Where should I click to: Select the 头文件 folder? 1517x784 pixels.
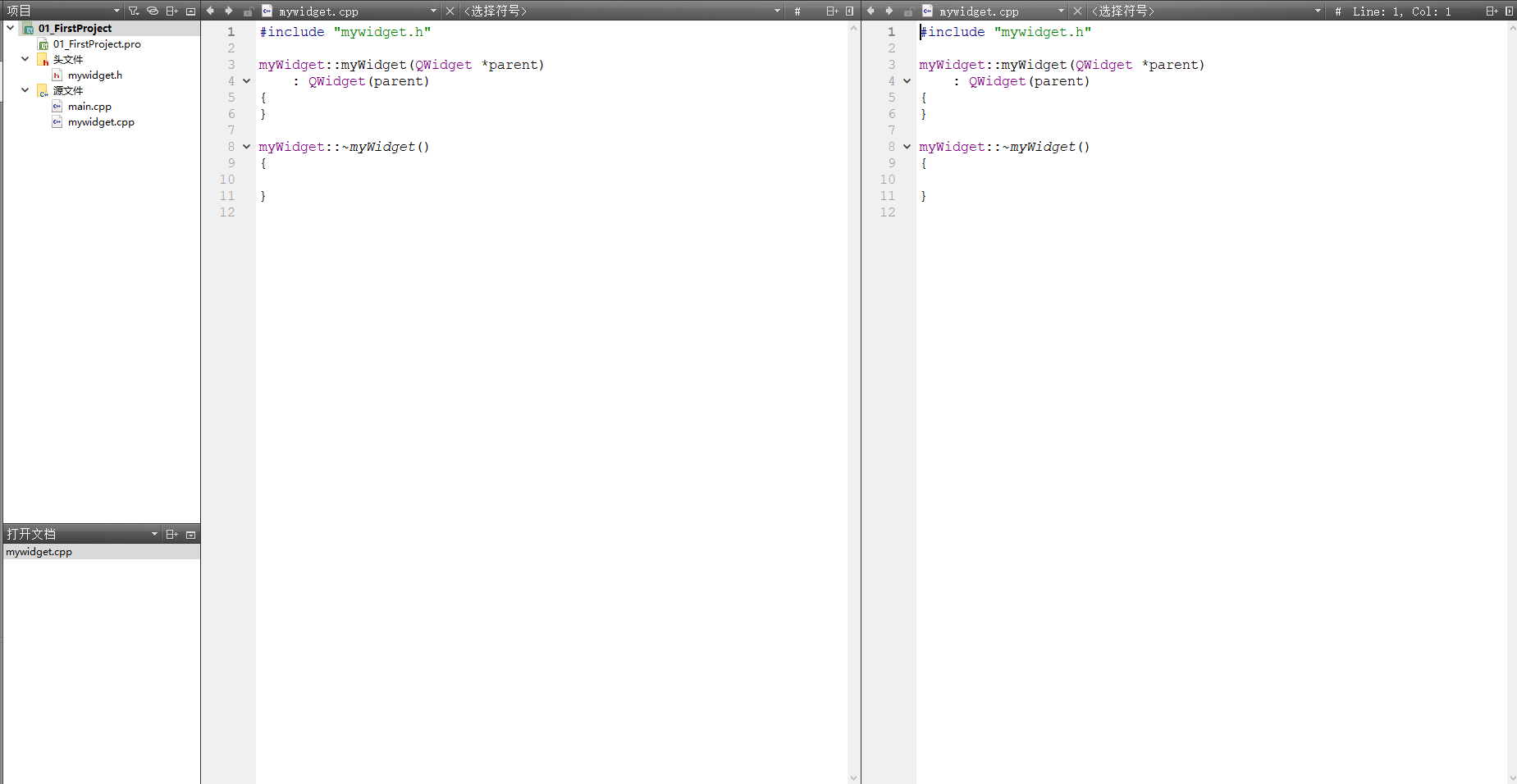point(68,60)
